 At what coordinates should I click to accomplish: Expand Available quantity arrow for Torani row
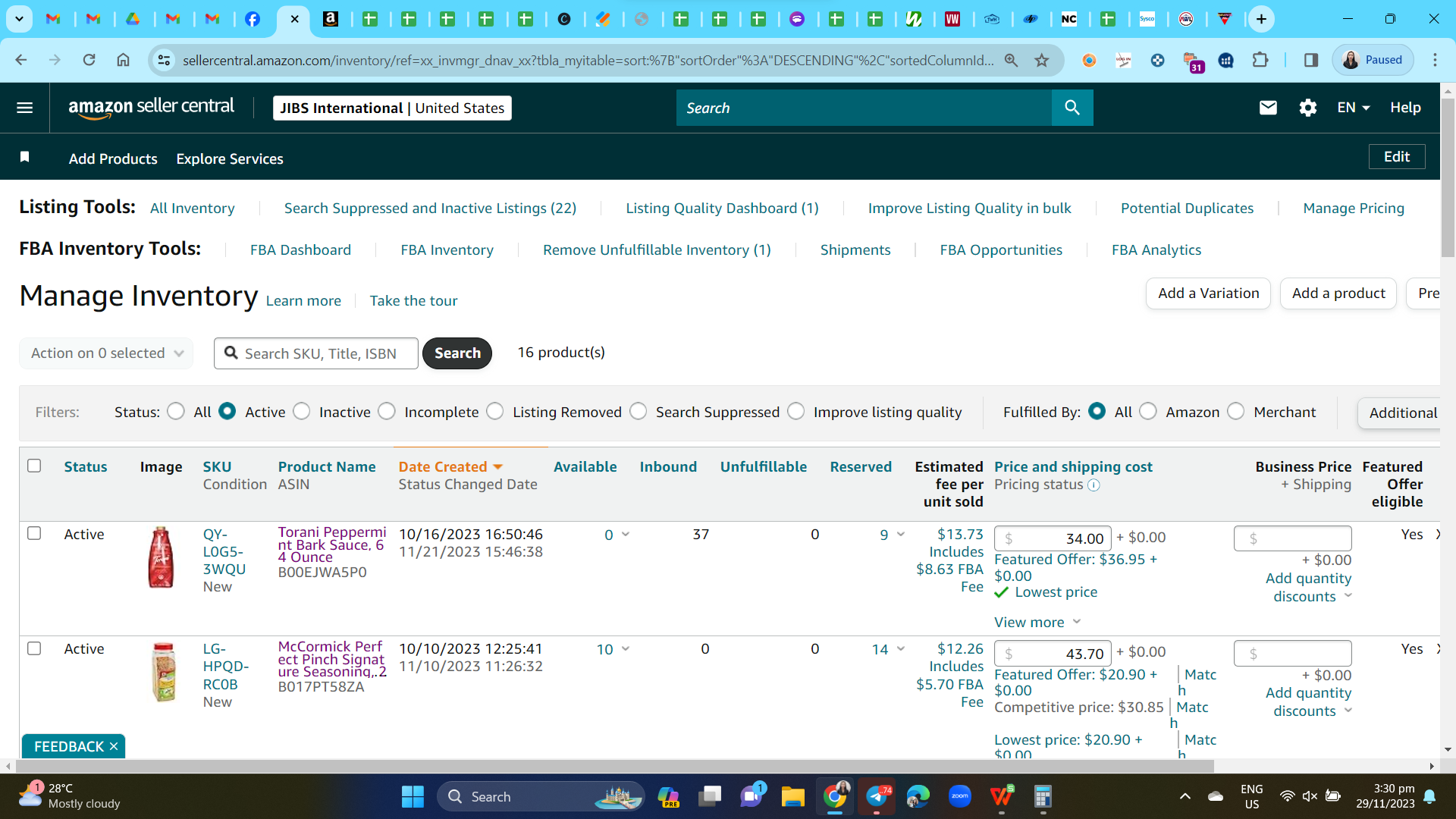coord(626,535)
